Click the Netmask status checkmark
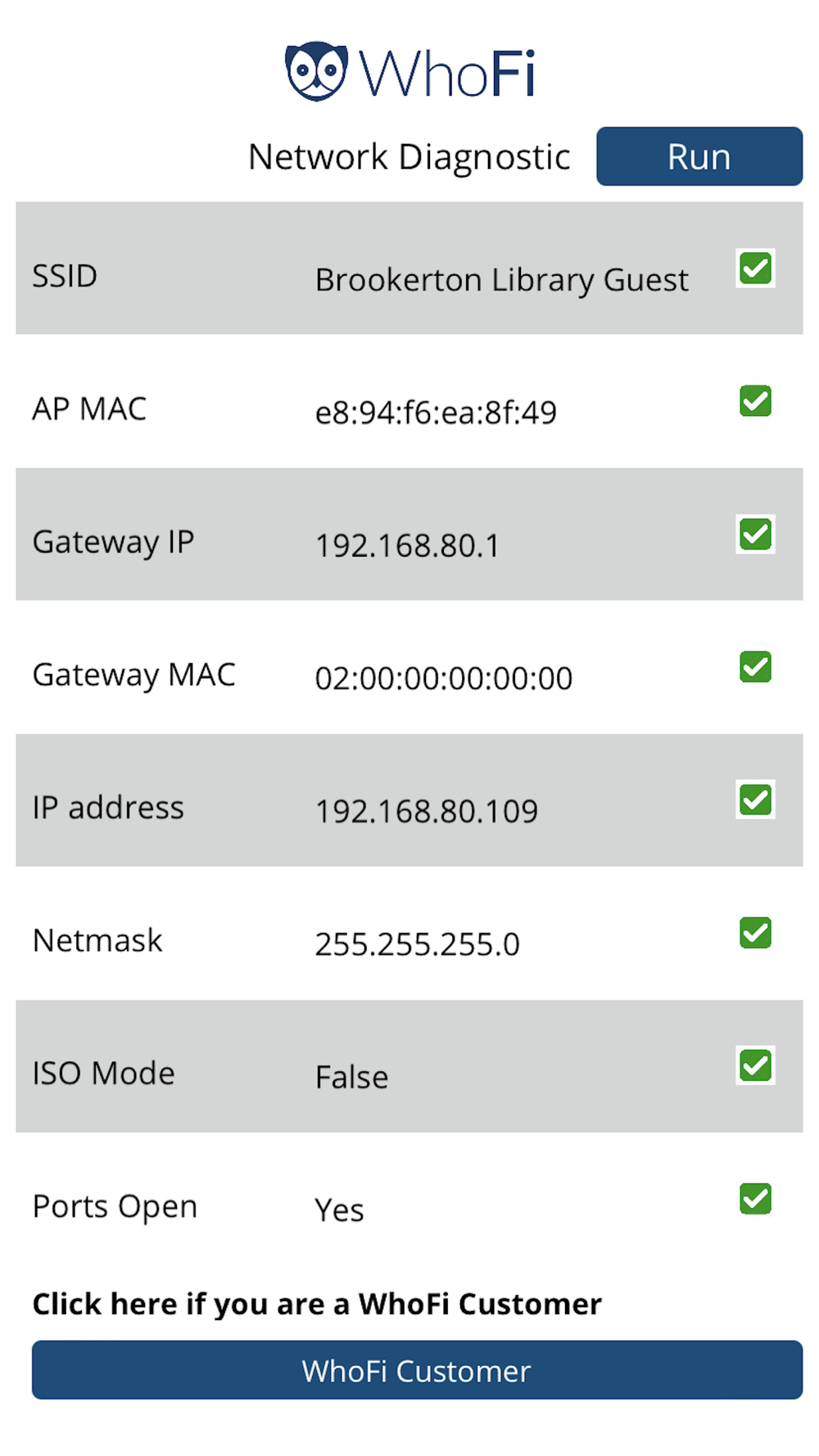Screen dimensions: 819x1456 point(755,933)
